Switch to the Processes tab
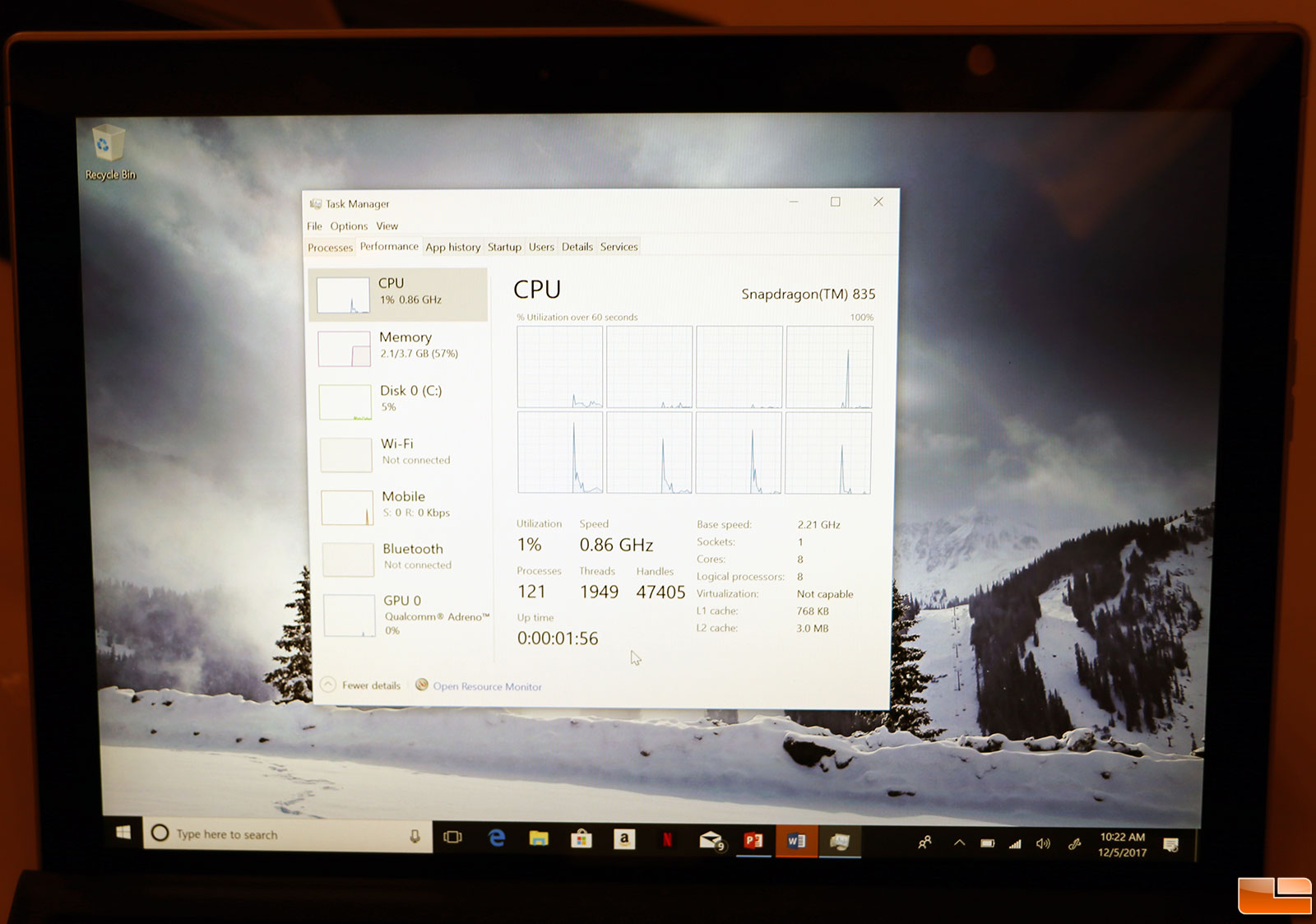 pos(330,248)
